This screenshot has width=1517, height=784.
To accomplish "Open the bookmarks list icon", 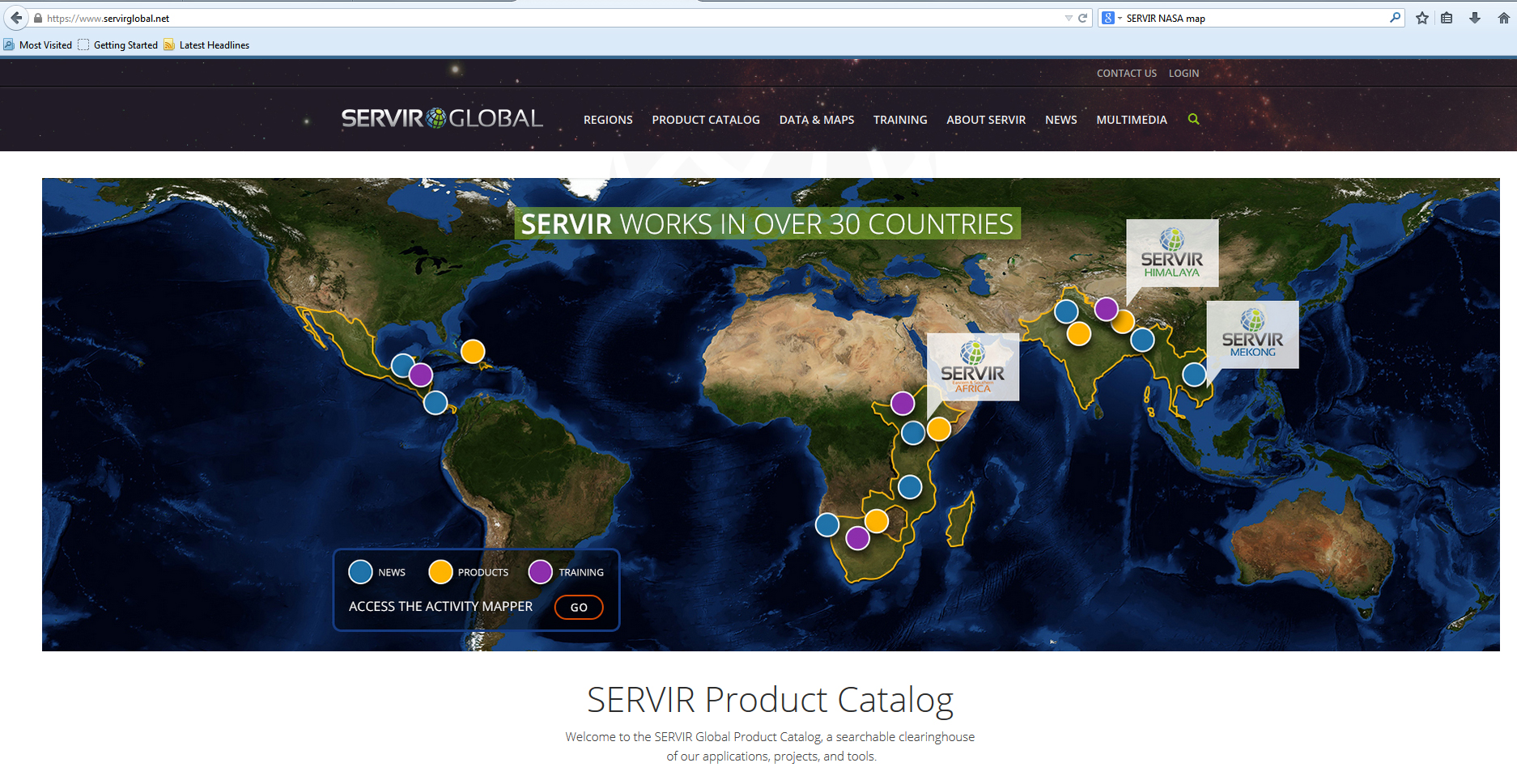I will 1447,18.
